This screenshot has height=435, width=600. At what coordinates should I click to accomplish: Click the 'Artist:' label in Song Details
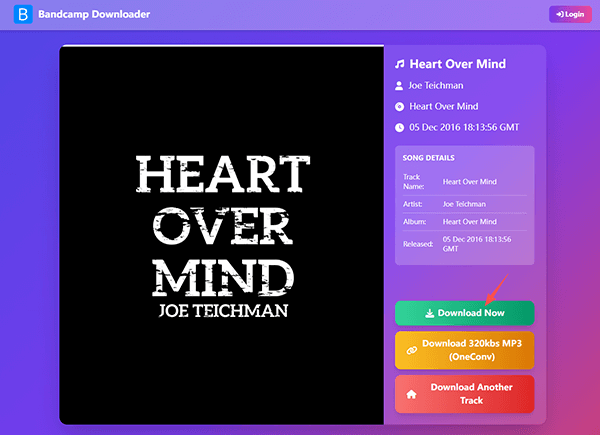click(412, 204)
